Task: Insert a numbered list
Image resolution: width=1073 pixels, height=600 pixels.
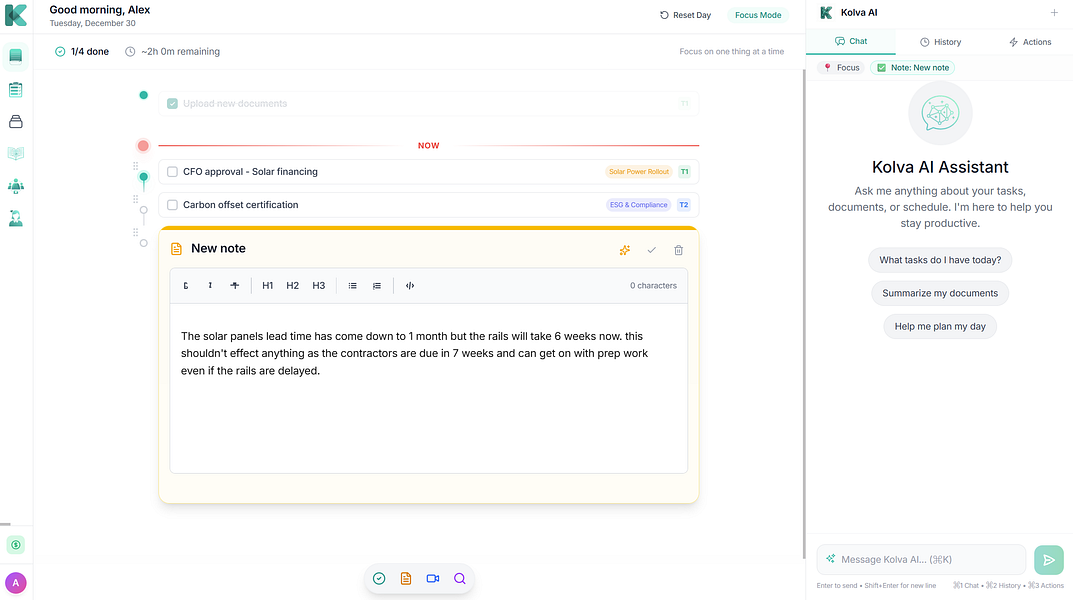Action: (377, 286)
